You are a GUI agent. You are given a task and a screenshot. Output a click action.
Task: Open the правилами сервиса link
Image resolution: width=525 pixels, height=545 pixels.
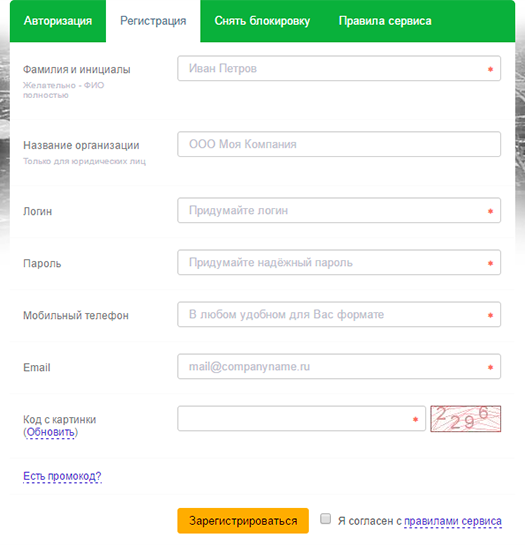[x=453, y=521]
